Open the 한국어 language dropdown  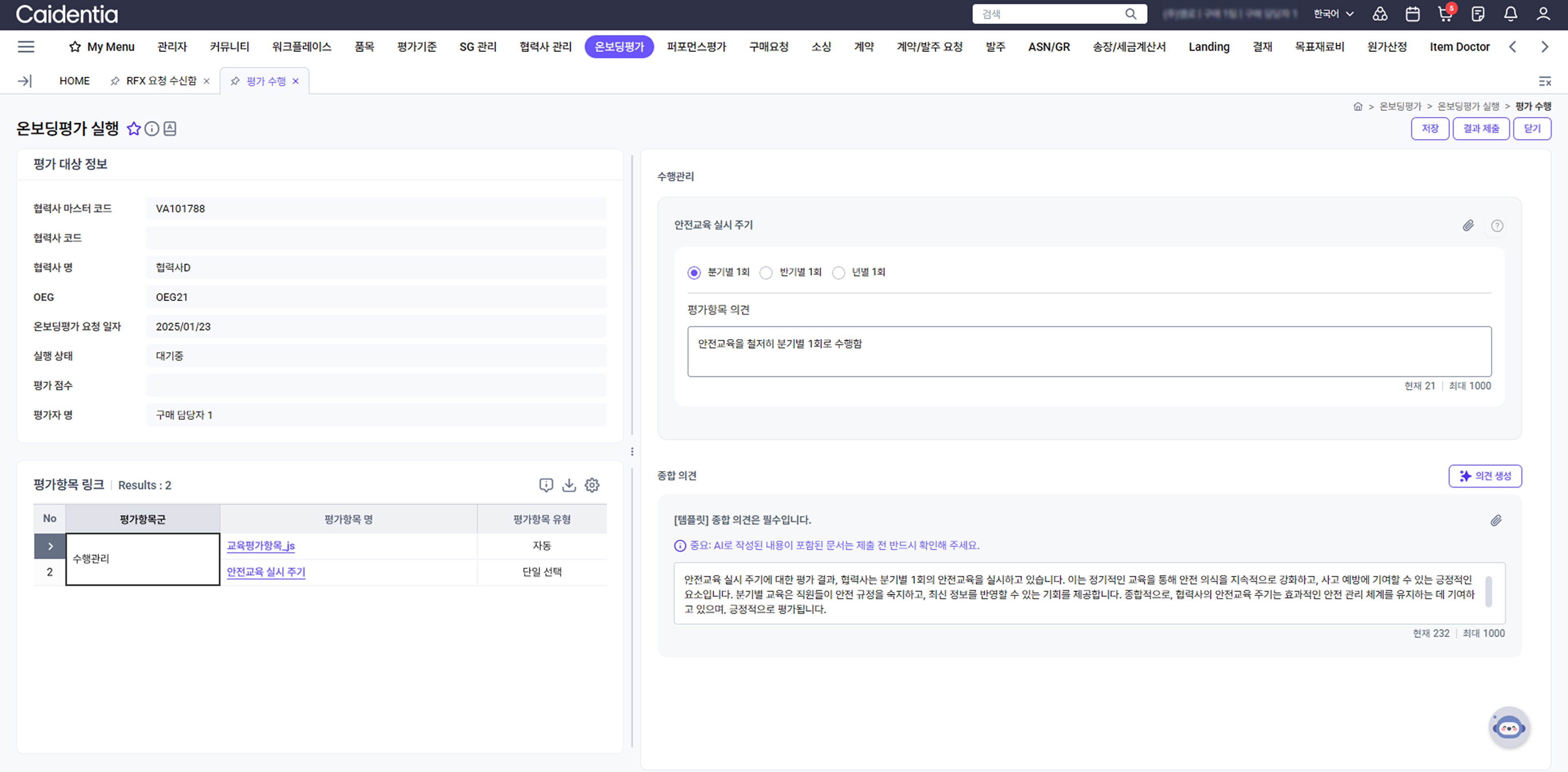(x=1333, y=14)
